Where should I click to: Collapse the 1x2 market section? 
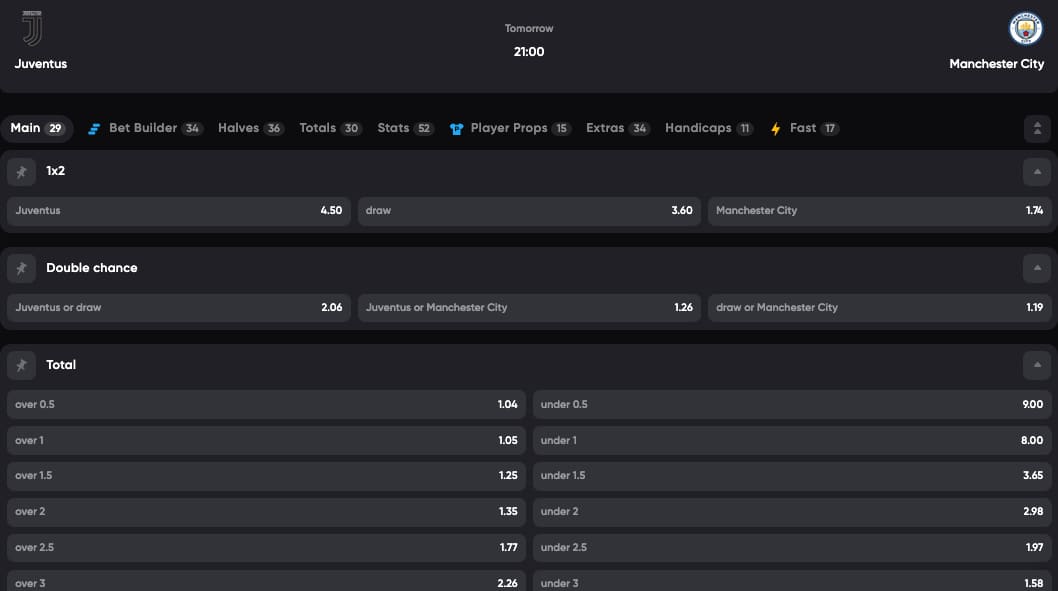point(1037,172)
